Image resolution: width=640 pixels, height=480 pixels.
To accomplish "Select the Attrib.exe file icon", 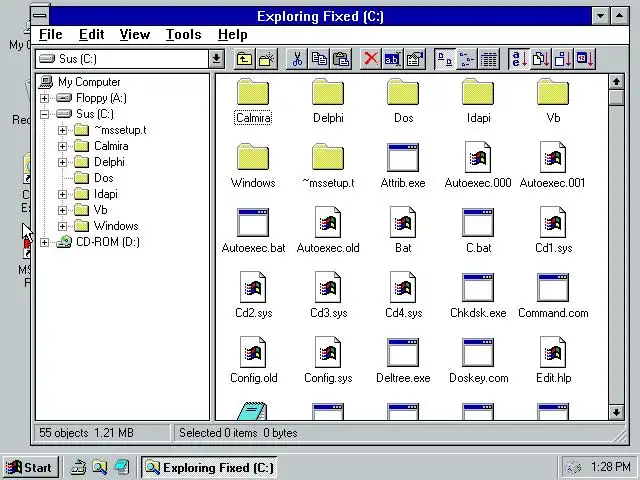I will pos(403,158).
